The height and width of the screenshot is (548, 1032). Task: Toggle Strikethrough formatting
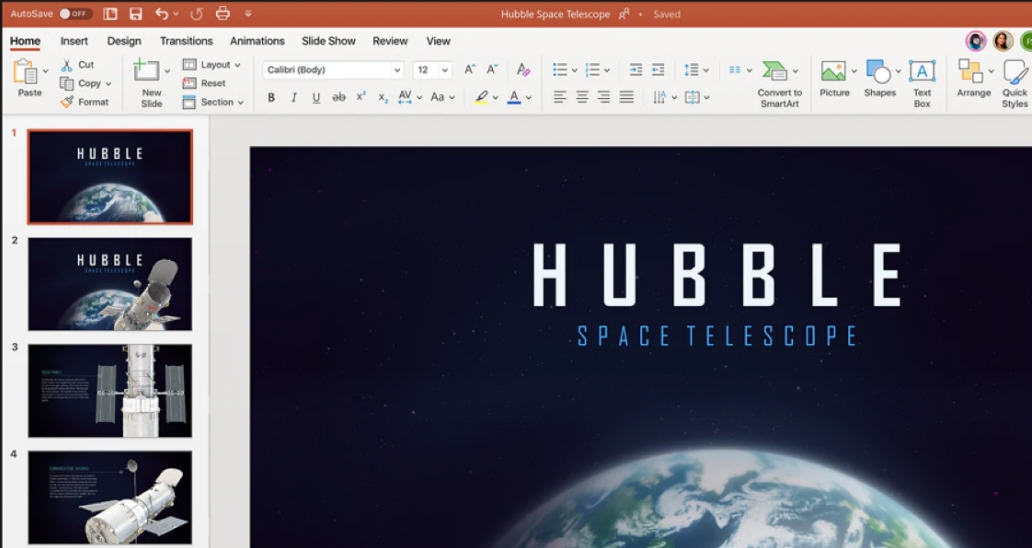tap(338, 97)
